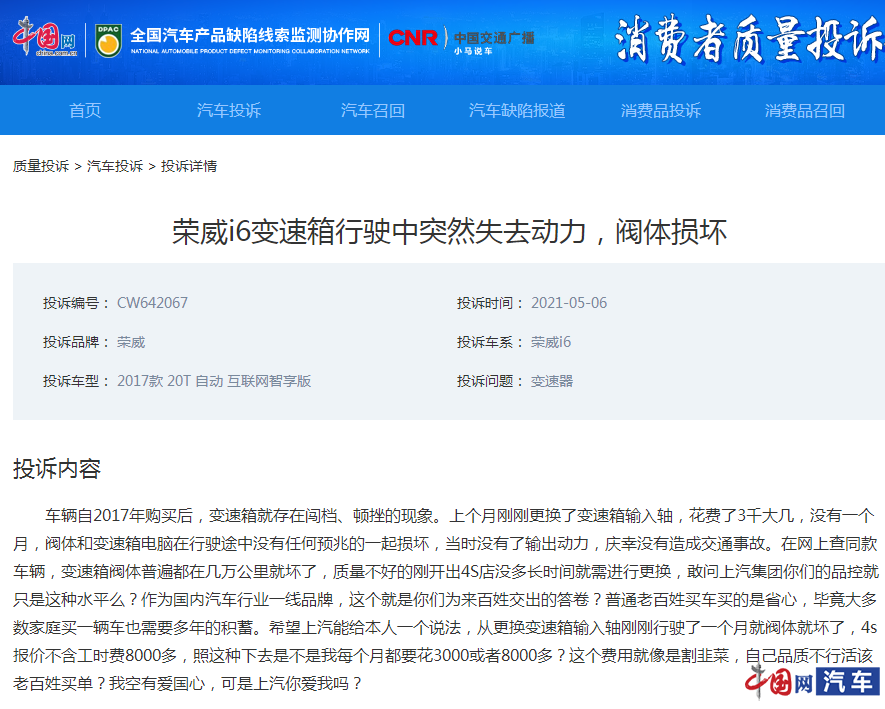This screenshot has width=885, height=709.
Task: Click the 中国网 logo in the header
Action: (44, 38)
